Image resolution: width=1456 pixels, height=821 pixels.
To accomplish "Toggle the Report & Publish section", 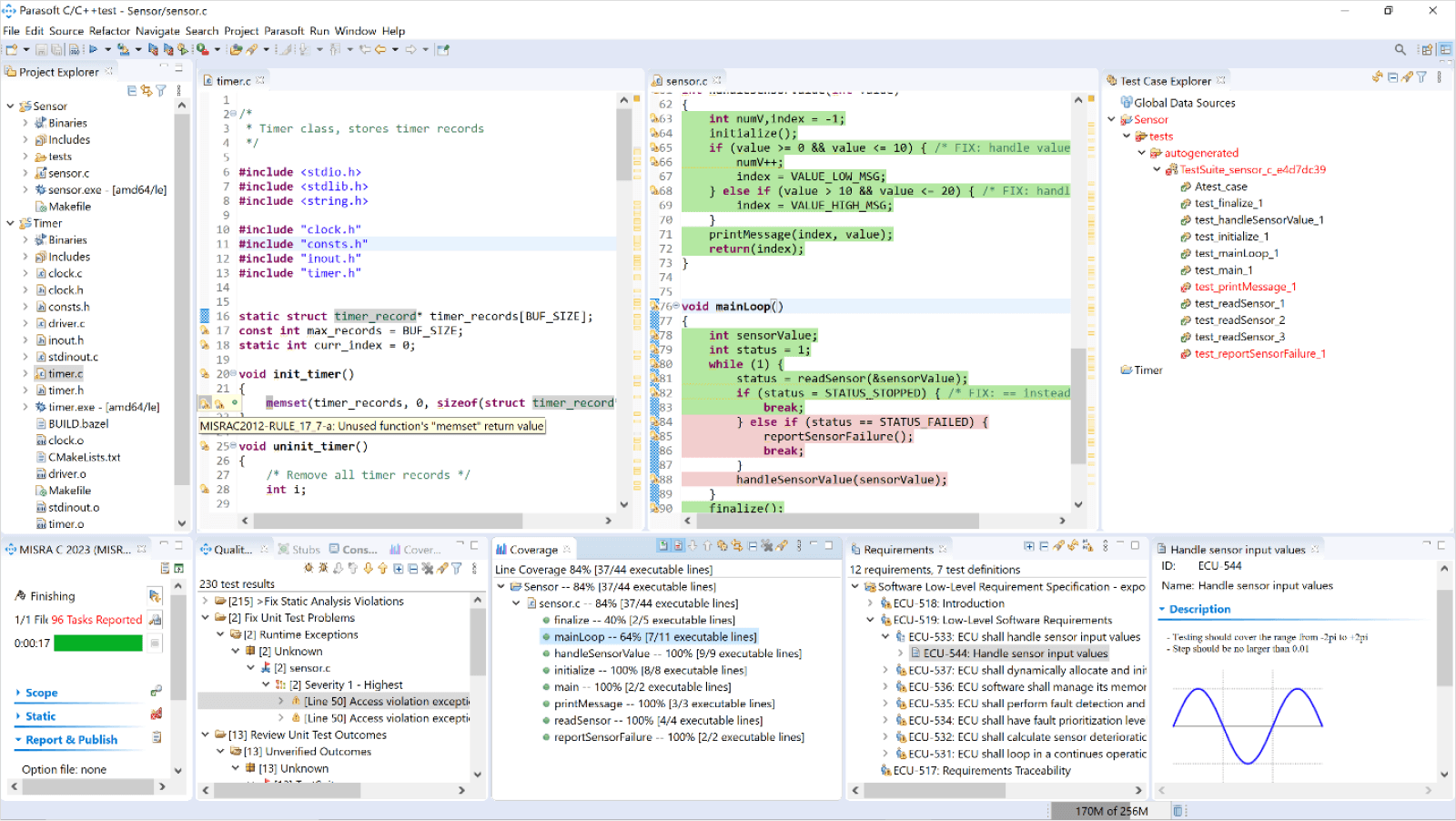I will [x=73, y=739].
